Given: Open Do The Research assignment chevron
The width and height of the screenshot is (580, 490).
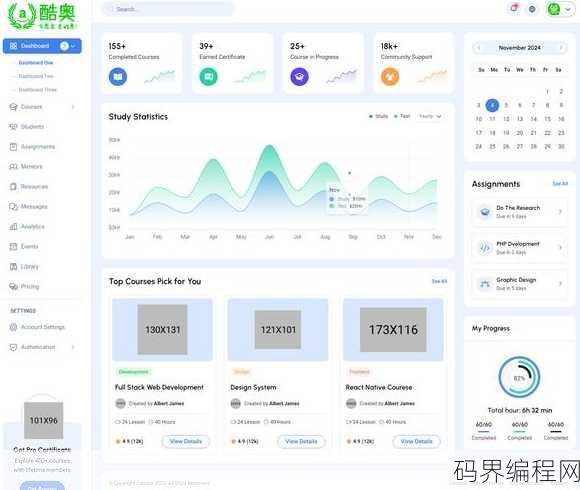Looking at the screenshot, I should point(560,212).
